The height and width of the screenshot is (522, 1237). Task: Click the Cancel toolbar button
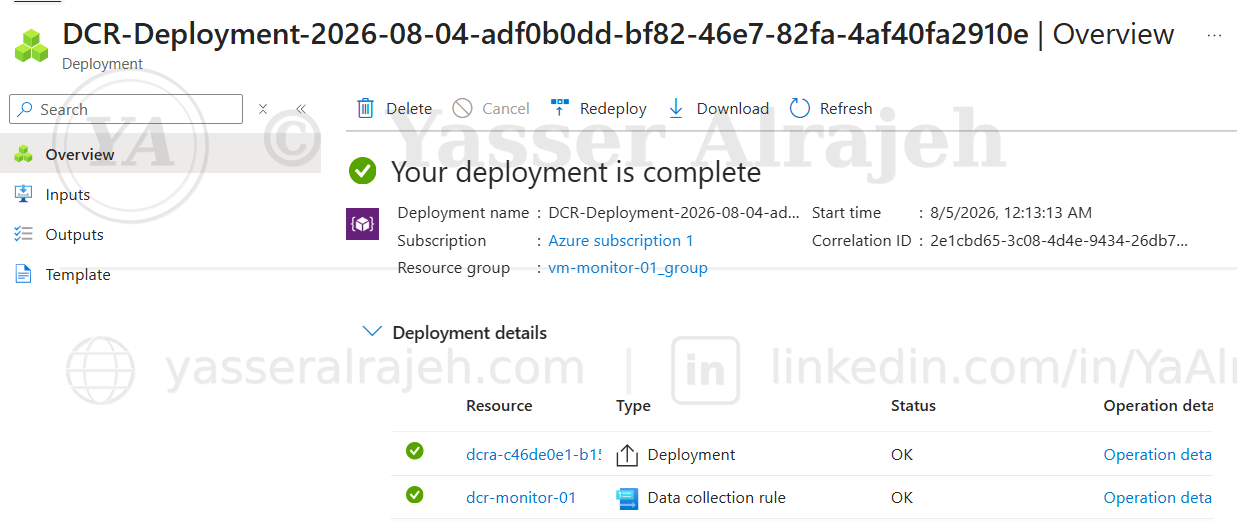[491, 108]
